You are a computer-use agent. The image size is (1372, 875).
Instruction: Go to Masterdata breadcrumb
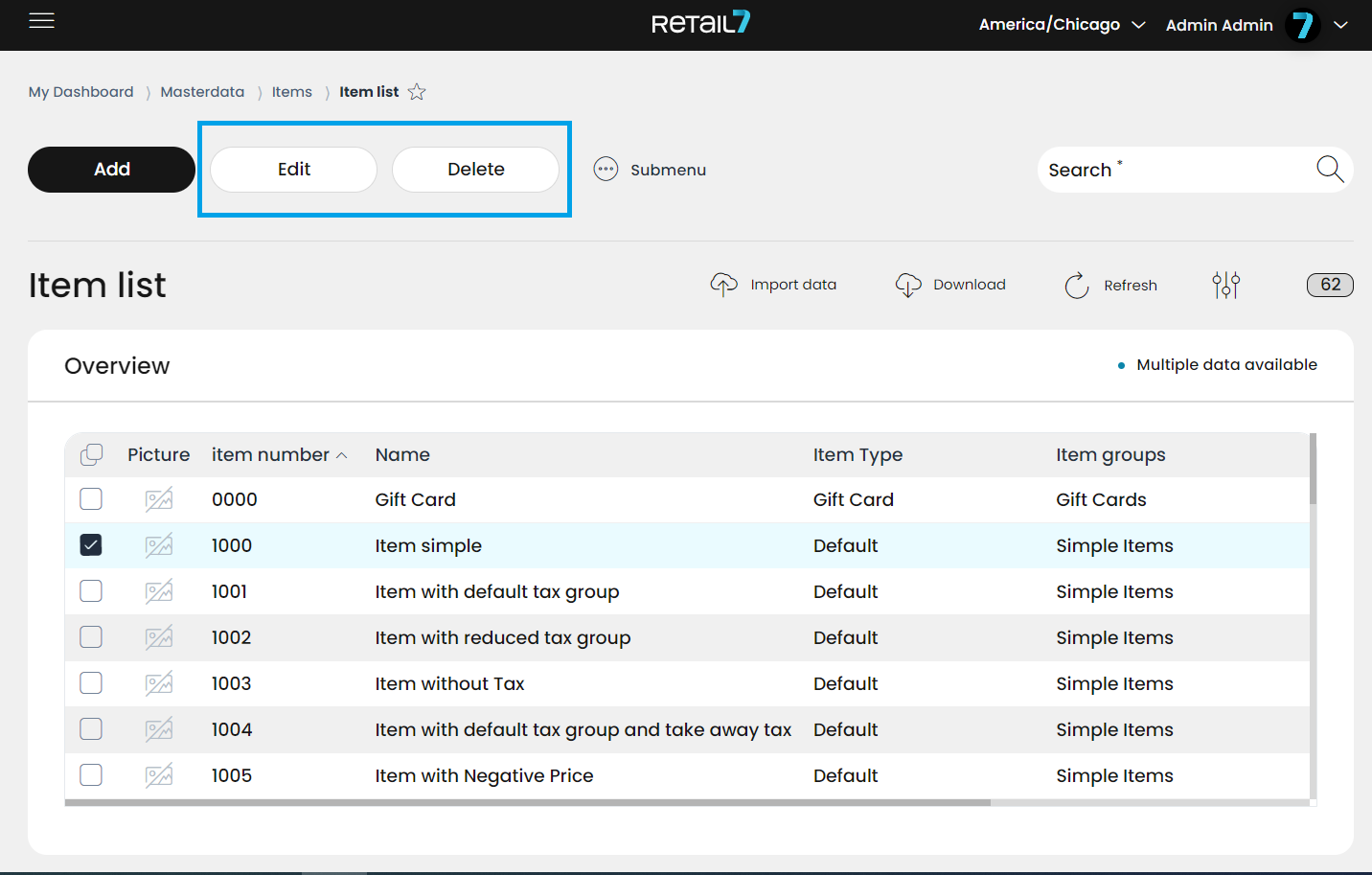[202, 92]
